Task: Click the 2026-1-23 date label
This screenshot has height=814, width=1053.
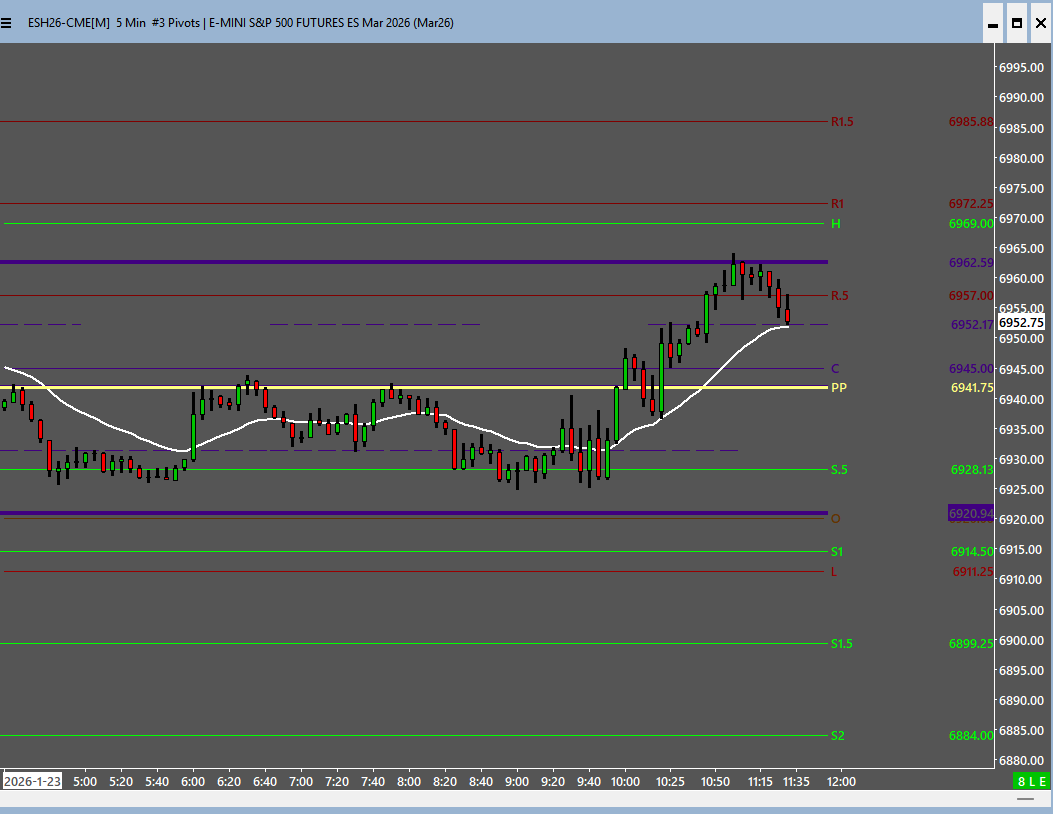Action: click(x=32, y=781)
